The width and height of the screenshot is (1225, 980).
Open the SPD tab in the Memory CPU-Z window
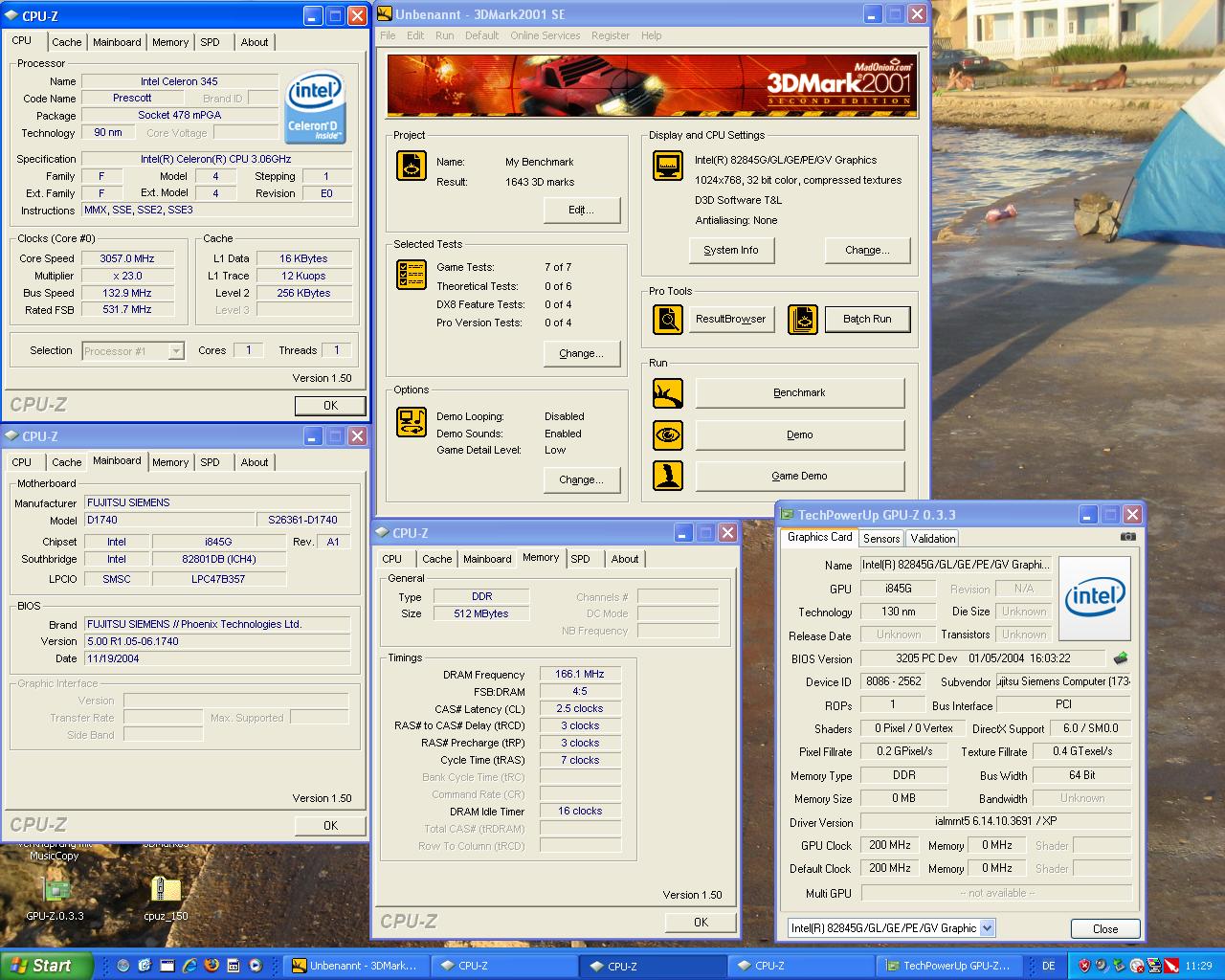tap(580, 559)
